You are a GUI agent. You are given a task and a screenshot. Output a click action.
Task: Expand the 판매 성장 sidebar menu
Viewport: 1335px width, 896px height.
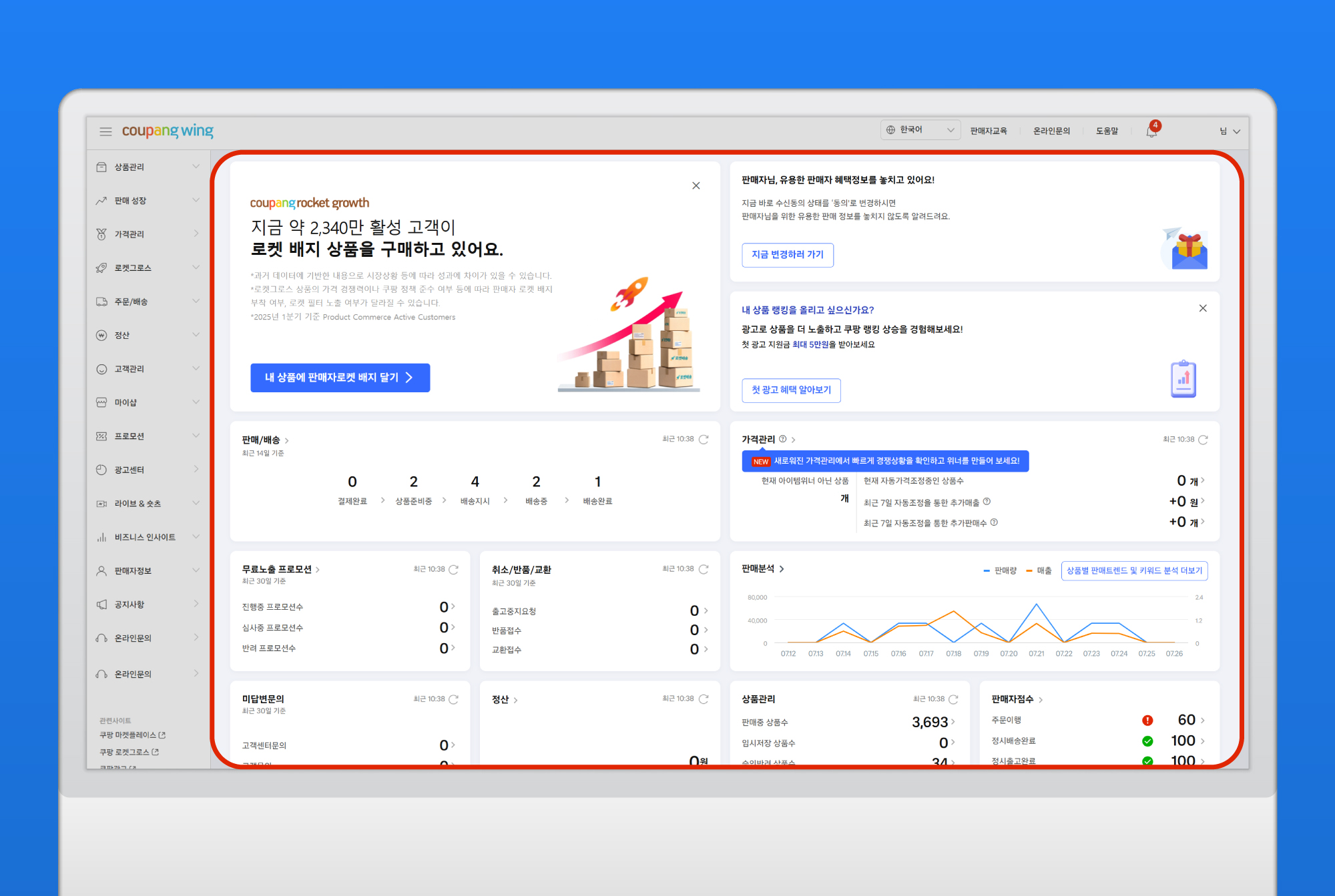pos(196,200)
